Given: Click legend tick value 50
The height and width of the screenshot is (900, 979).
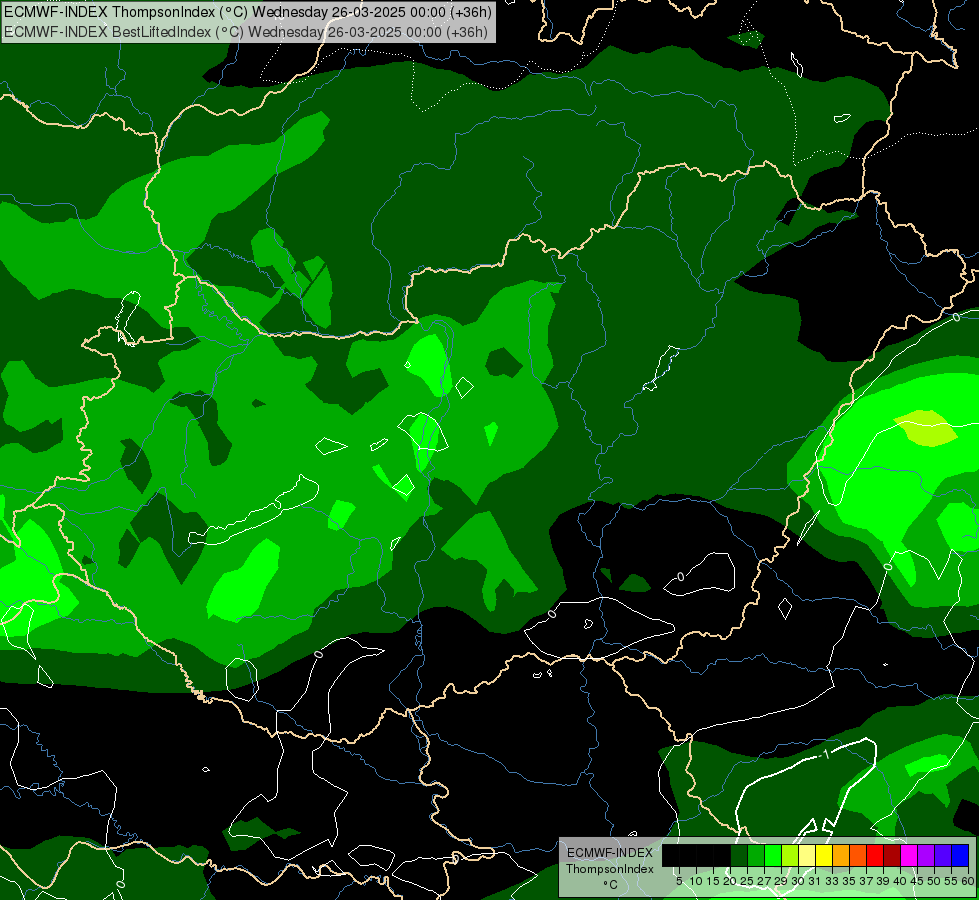Looking at the screenshot, I should click(934, 881).
